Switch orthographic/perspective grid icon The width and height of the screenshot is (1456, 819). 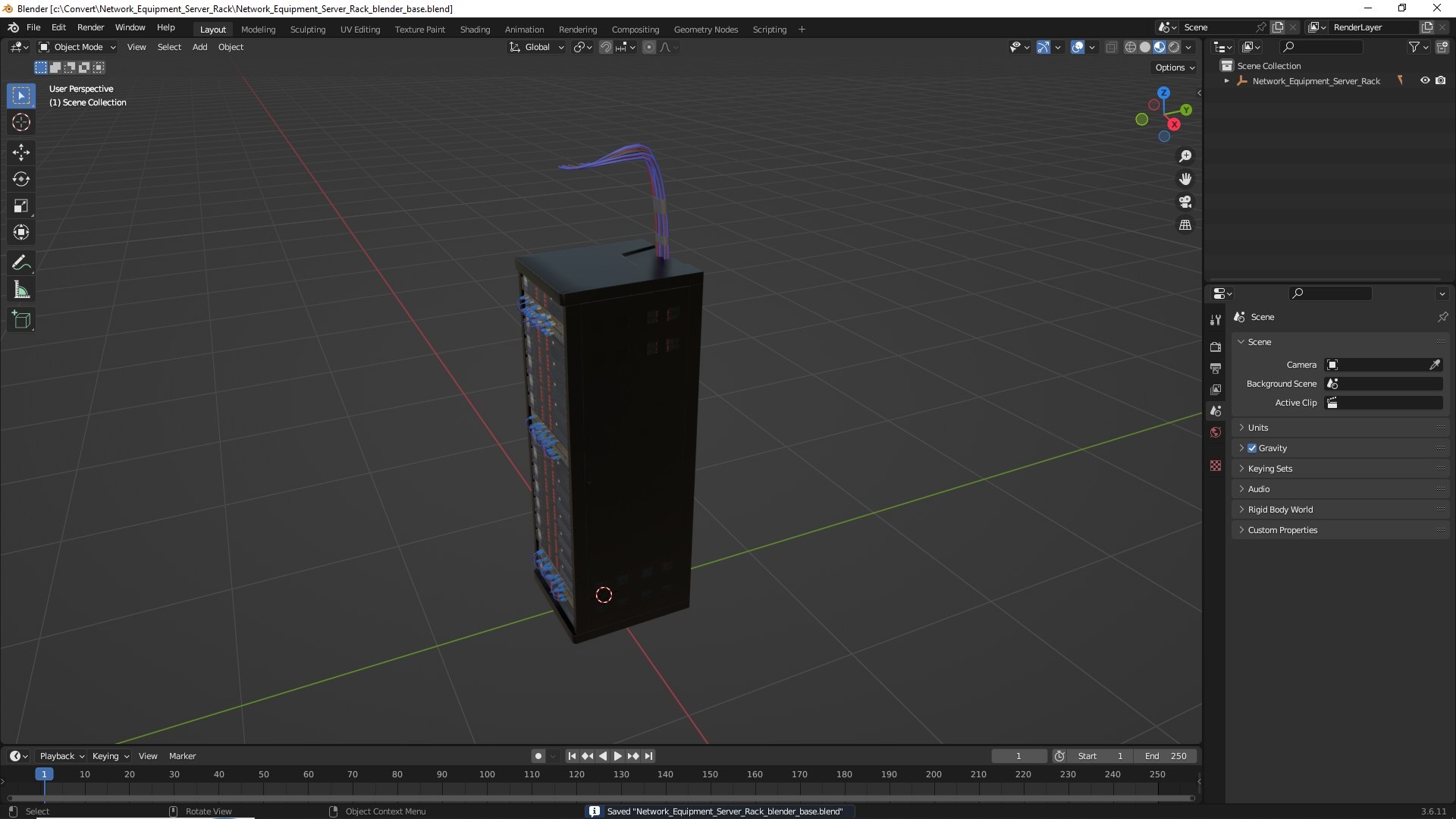tap(1185, 225)
